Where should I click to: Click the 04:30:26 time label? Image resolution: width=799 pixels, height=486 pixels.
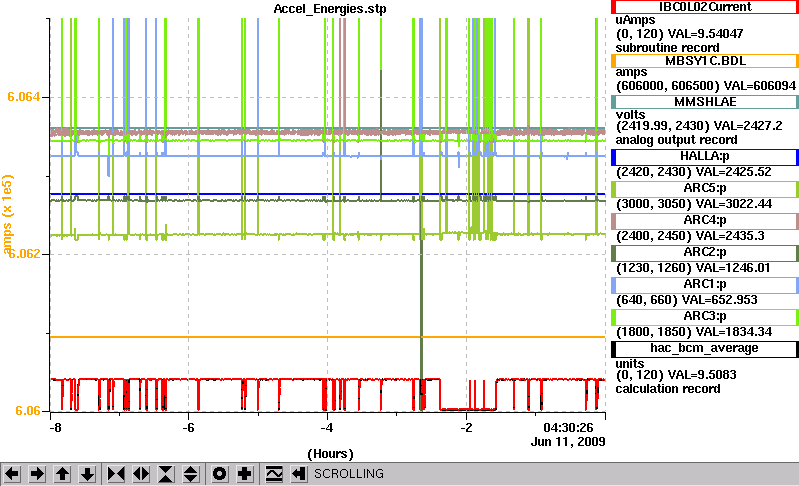coord(568,427)
